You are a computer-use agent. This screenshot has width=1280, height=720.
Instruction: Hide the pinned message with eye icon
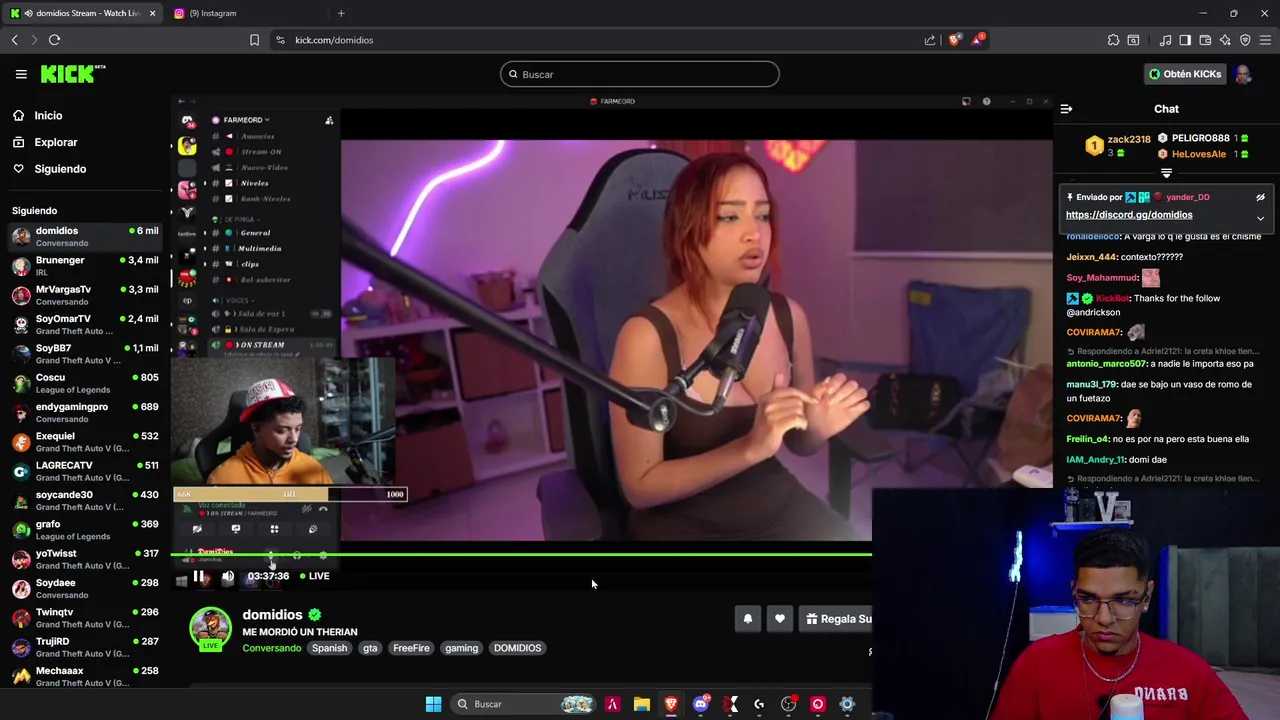pos(1260,197)
